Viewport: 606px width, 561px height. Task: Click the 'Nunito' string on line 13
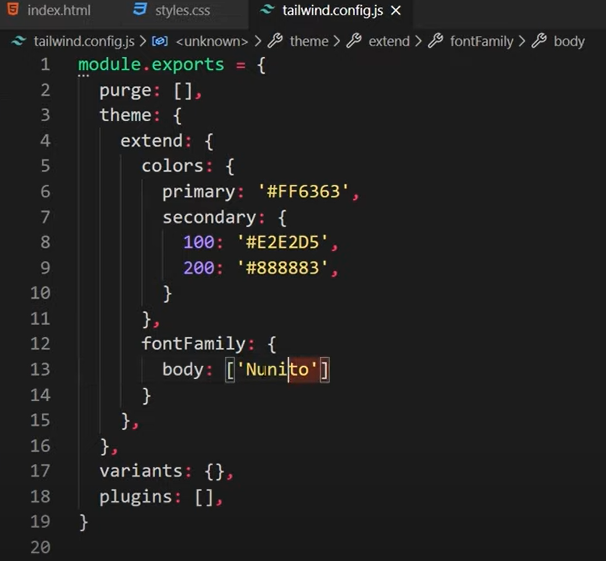277,370
